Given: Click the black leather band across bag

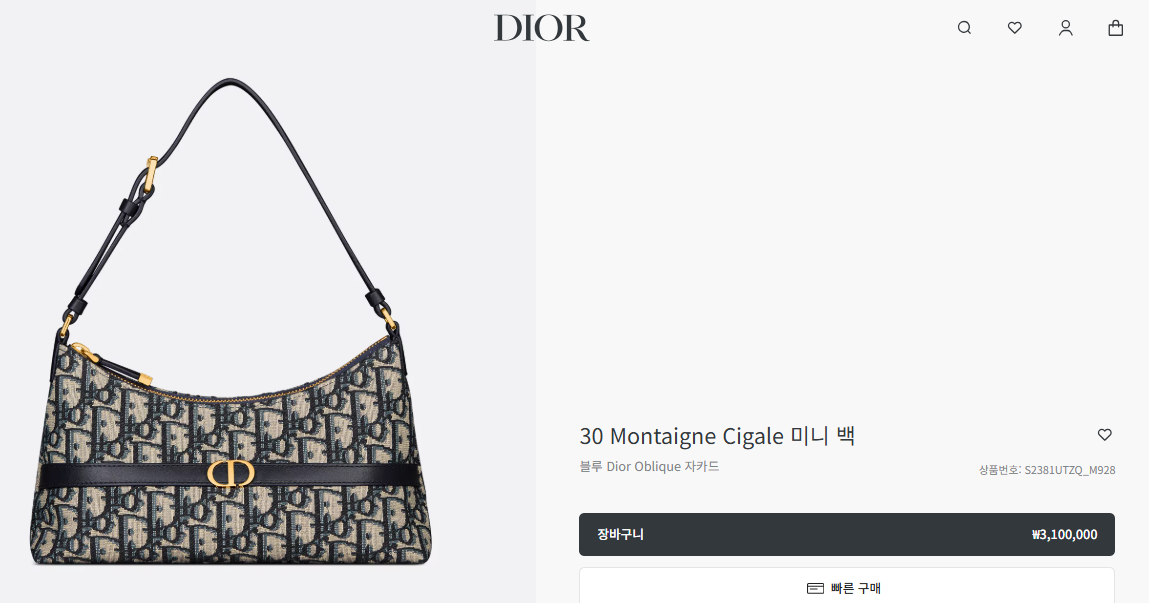Looking at the screenshot, I should point(230,475).
